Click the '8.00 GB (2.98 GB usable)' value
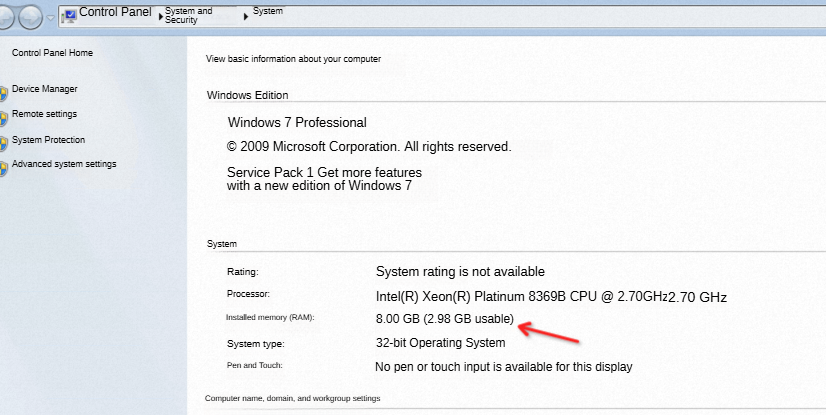This screenshot has width=826, height=415. click(x=445, y=319)
